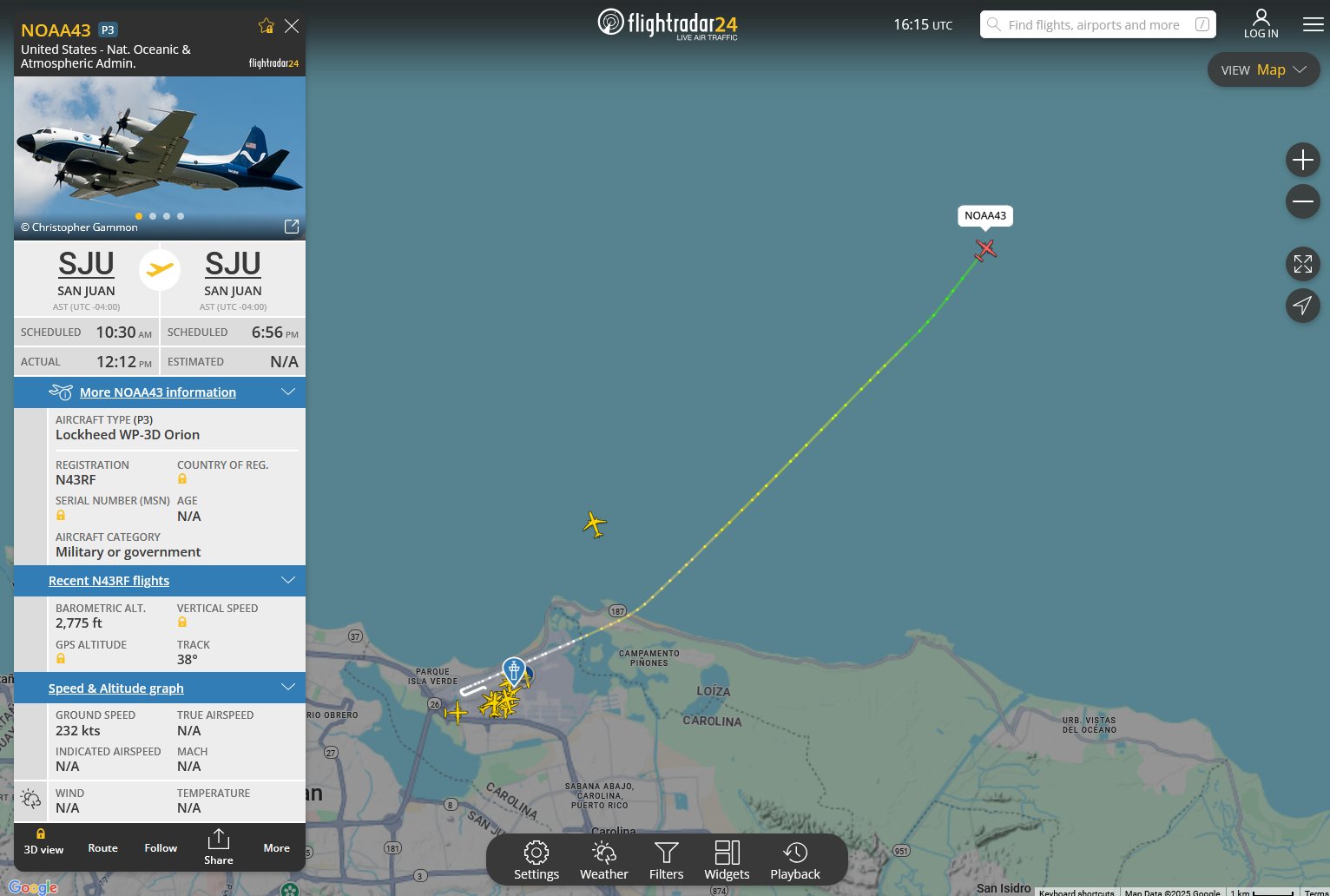Center map on my location arrow icon
This screenshot has width=1330, height=896.
point(1302,306)
